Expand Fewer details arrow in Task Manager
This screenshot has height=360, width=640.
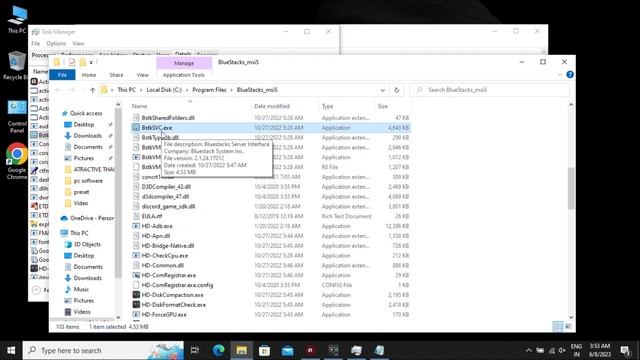coord(36,290)
